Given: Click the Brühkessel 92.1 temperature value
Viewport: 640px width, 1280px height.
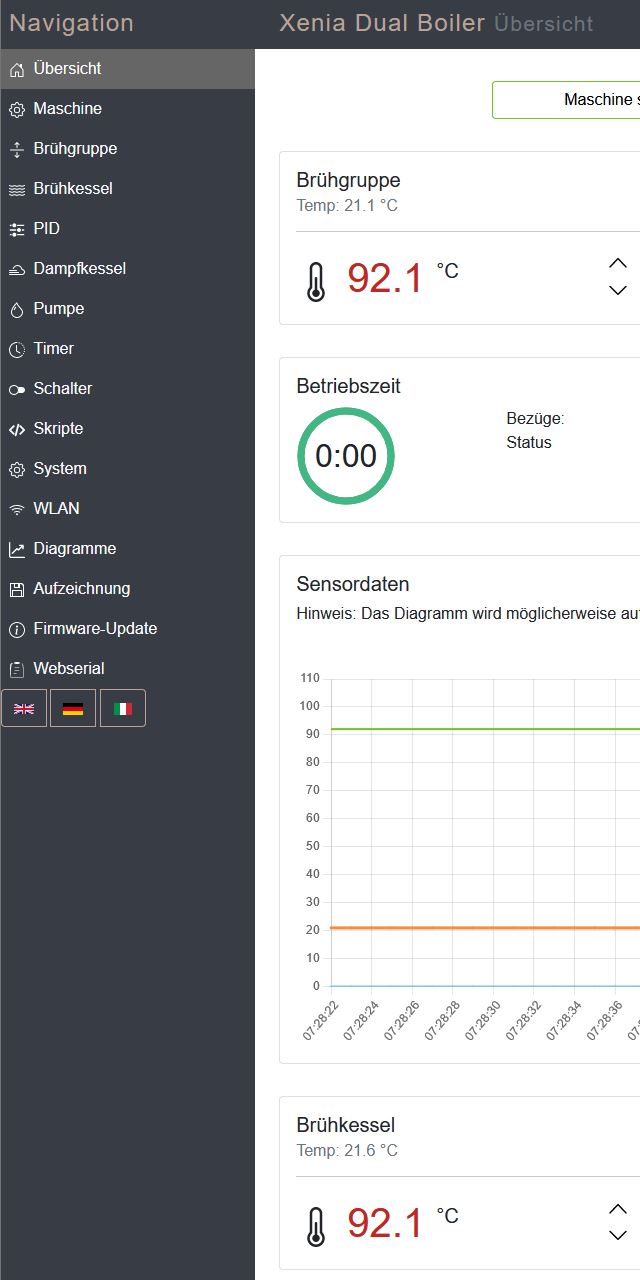Looking at the screenshot, I should point(386,1223).
